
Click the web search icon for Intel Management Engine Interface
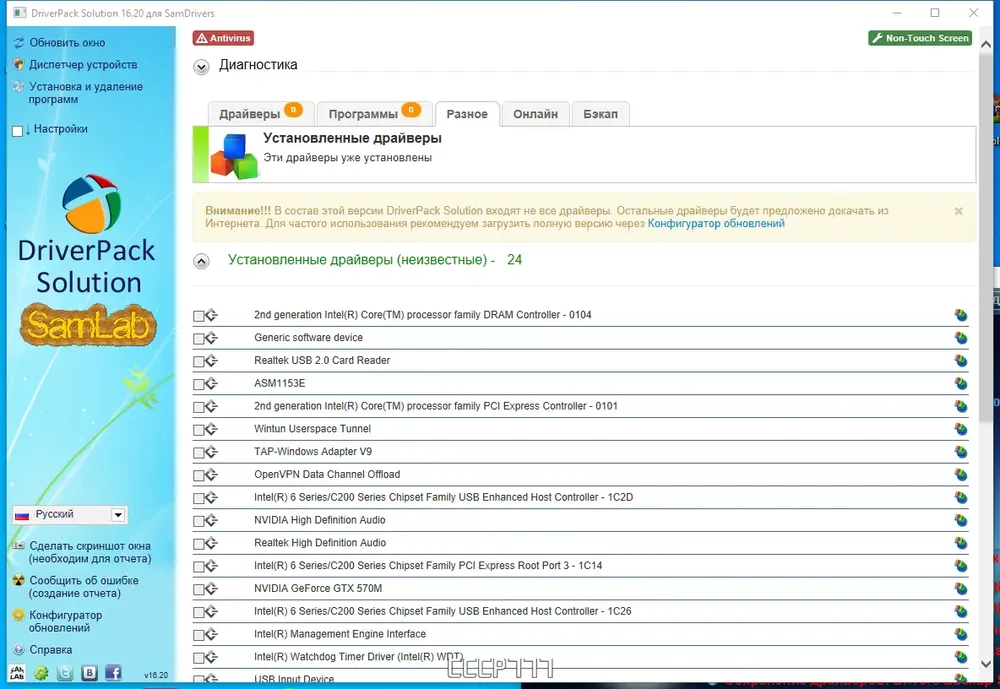pyautogui.click(x=960, y=634)
